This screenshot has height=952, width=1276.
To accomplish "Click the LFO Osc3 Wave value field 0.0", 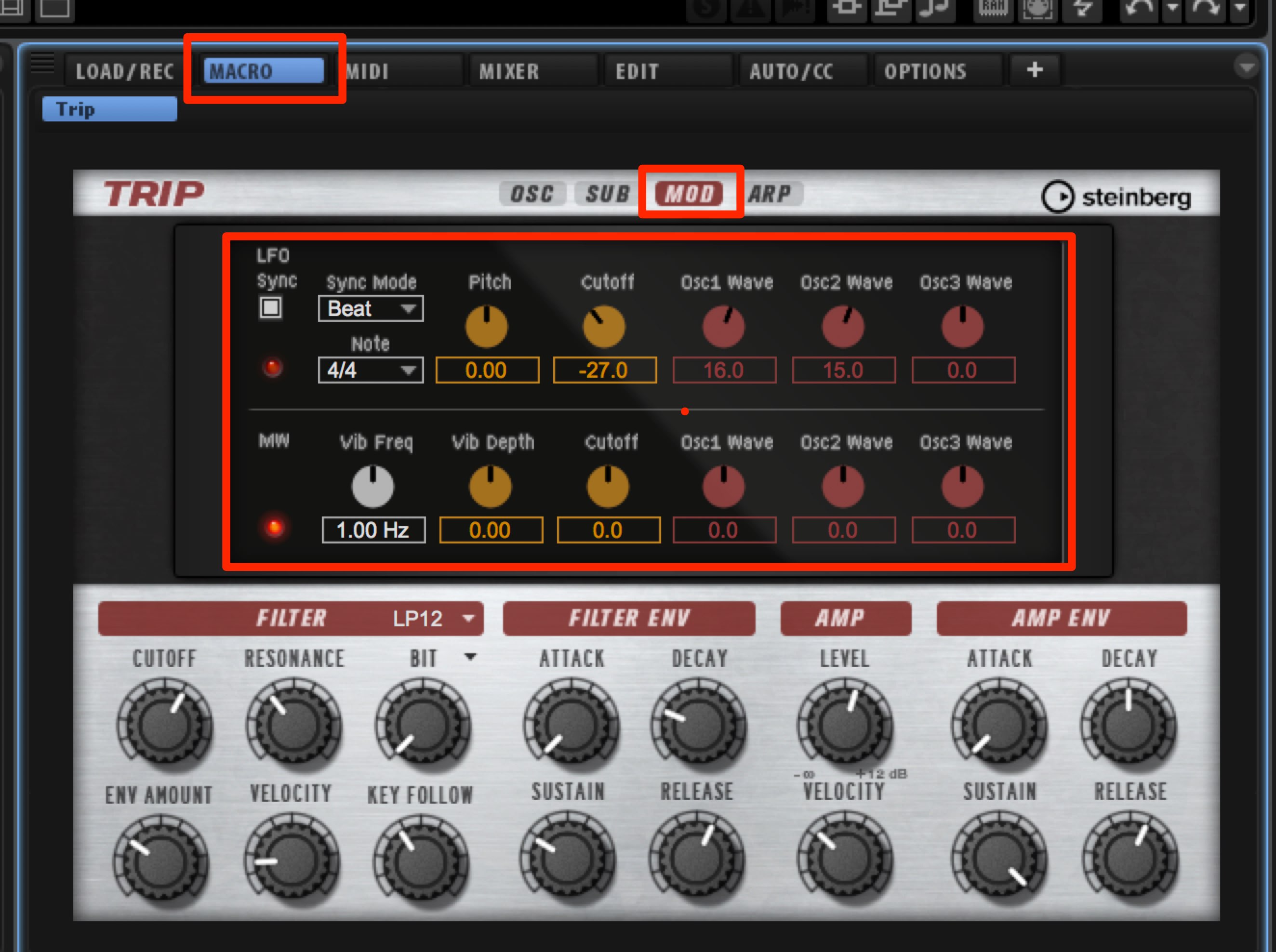I will tap(963, 370).
